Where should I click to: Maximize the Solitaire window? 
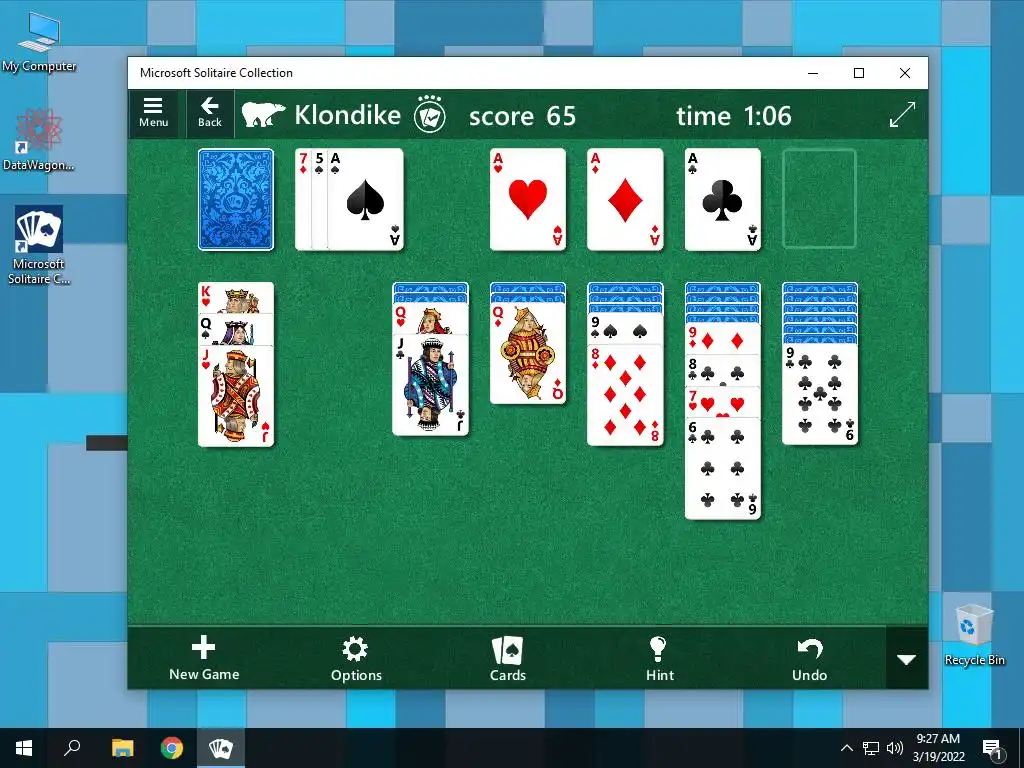pyautogui.click(x=859, y=73)
